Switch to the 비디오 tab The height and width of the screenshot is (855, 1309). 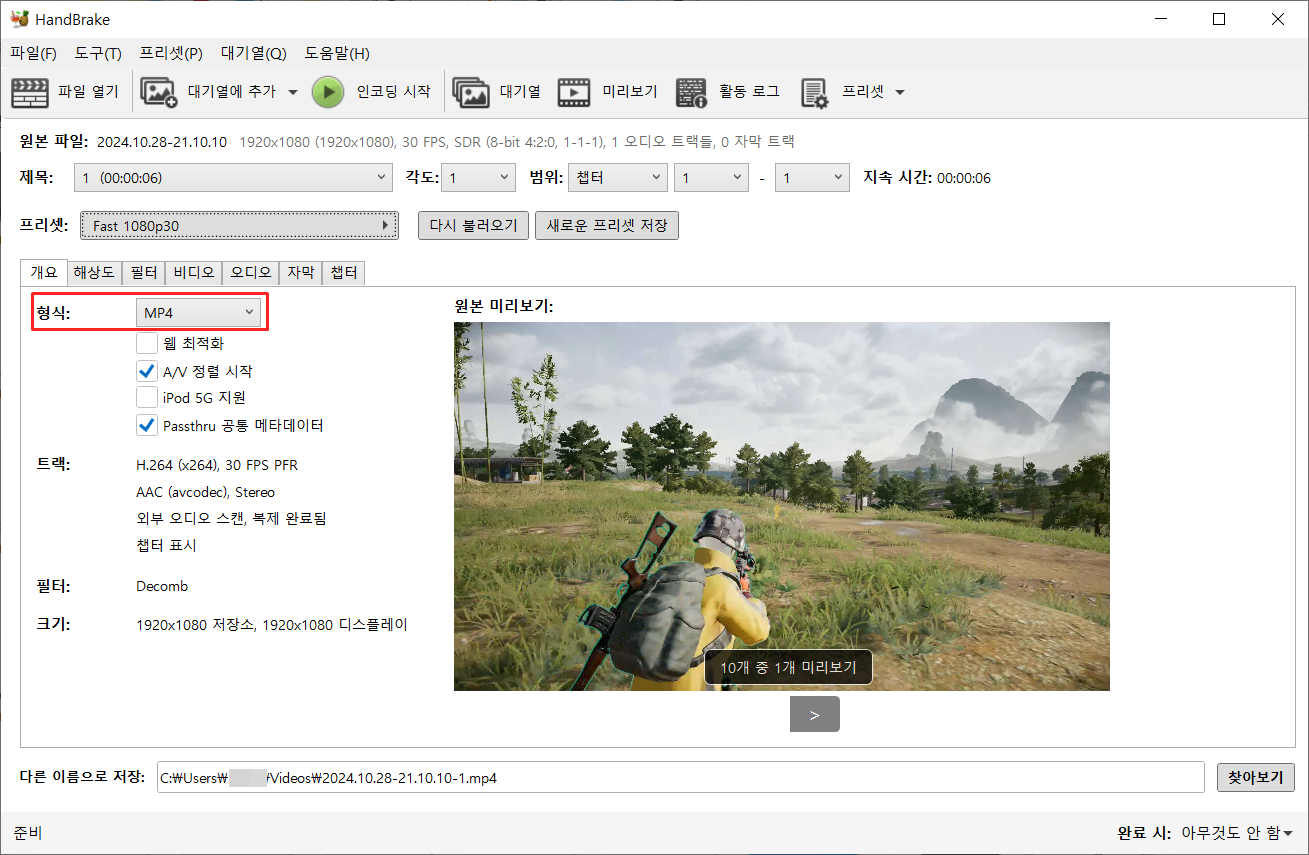tap(194, 272)
